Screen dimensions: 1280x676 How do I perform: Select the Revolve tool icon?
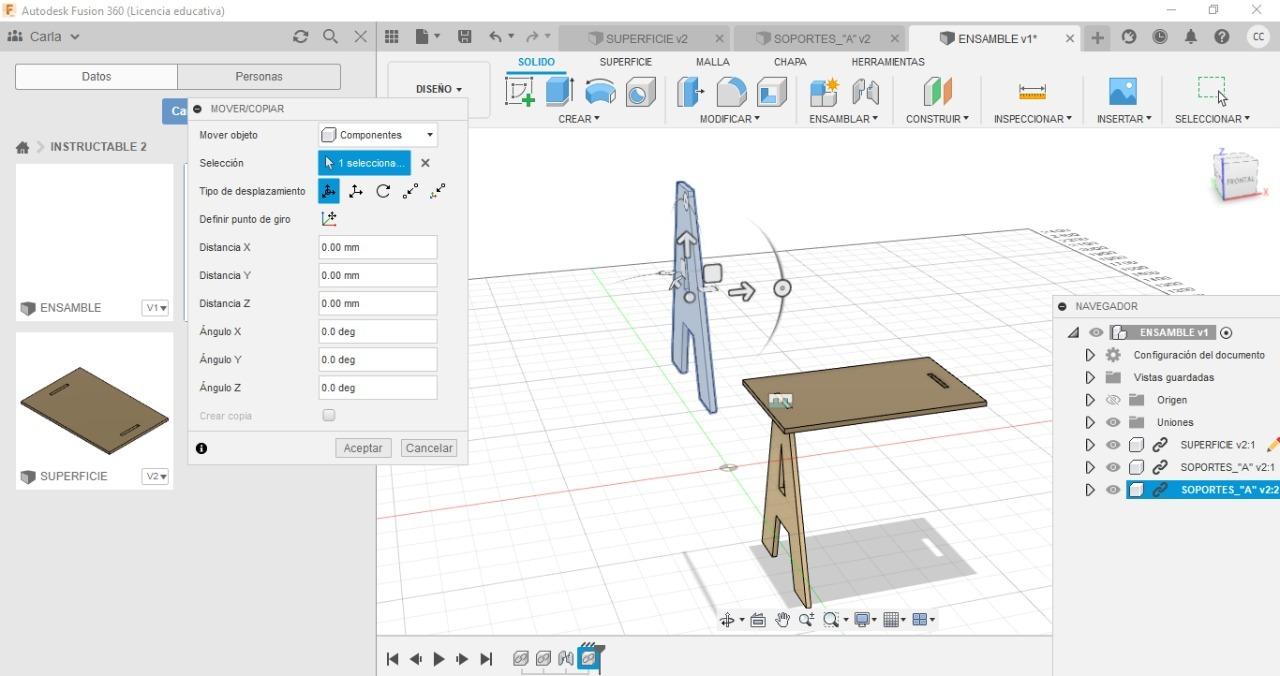coord(600,92)
